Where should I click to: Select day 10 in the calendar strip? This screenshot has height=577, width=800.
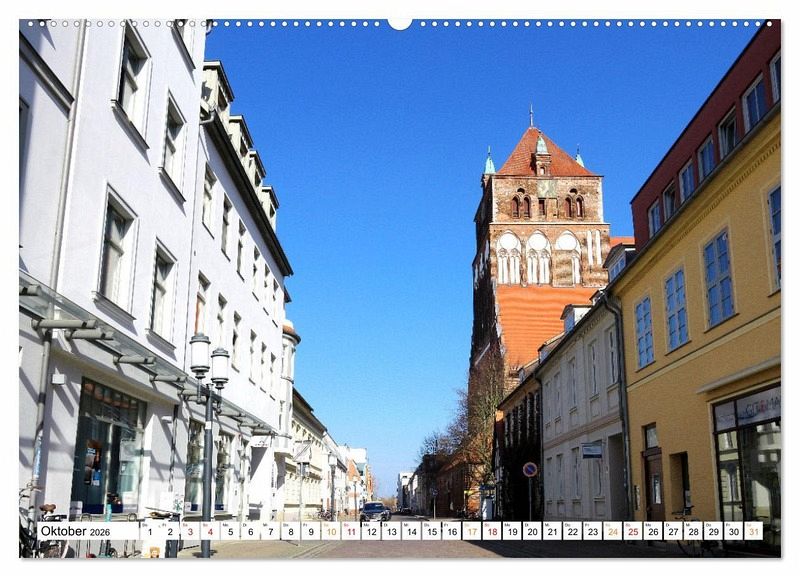[331, 531]
